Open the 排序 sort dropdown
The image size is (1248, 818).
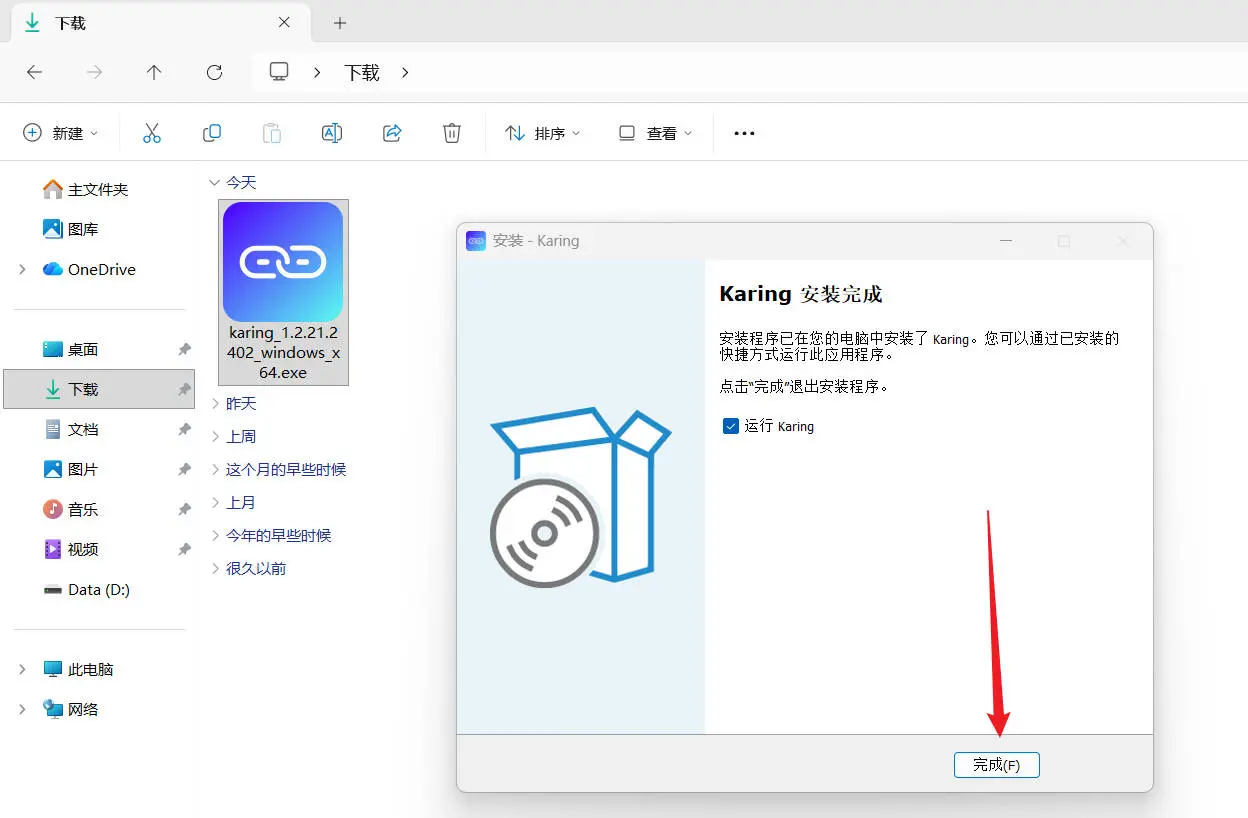pyautogui.click(x=543, y=133)
